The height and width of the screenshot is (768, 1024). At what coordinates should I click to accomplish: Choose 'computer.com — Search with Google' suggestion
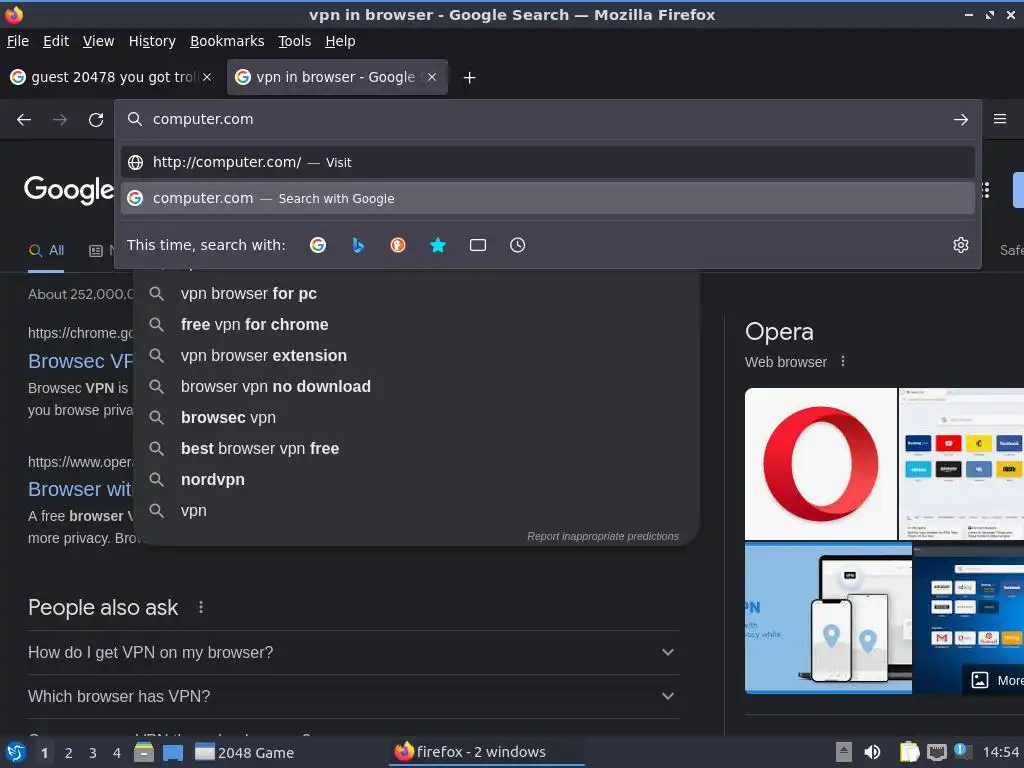coord(547,198)
